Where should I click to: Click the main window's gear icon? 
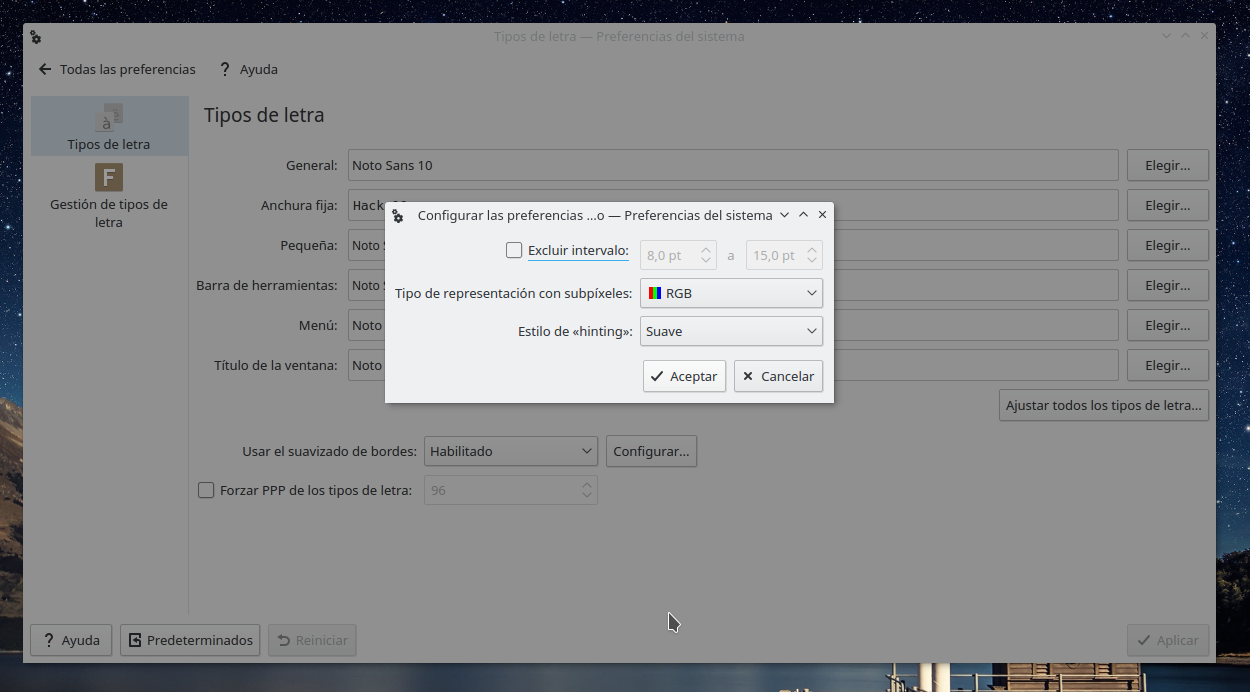(x=36, y=37)
